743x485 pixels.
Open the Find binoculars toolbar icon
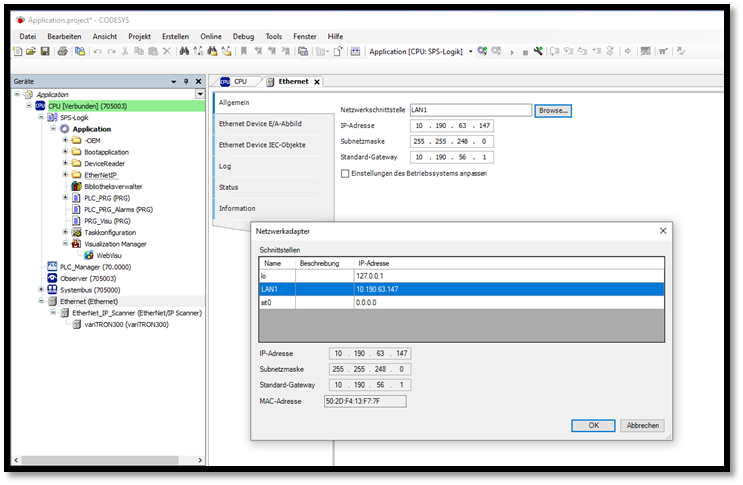[x=184, y=51]
